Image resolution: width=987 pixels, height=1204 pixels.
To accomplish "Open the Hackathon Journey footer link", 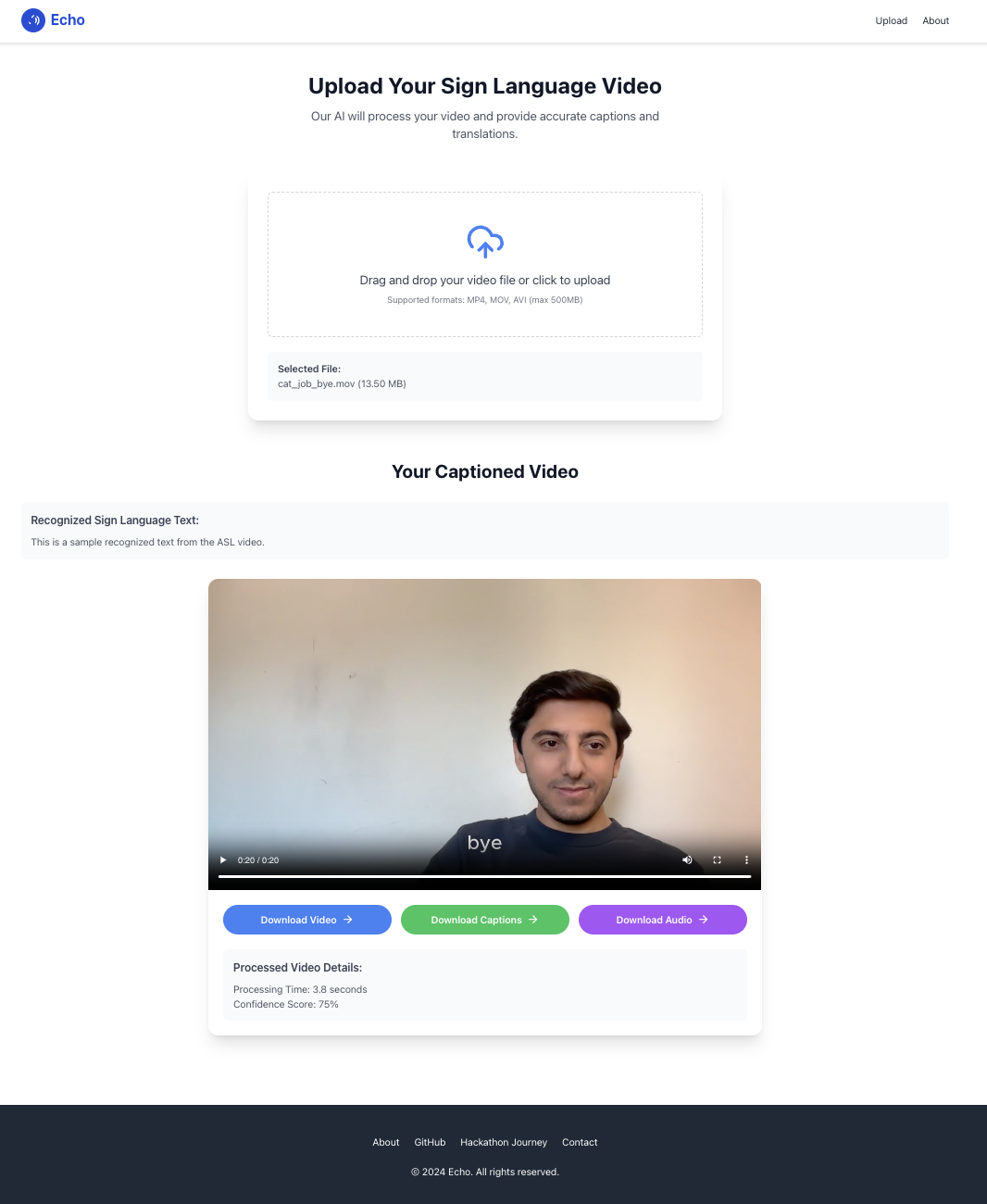I will coord(504,1142).
